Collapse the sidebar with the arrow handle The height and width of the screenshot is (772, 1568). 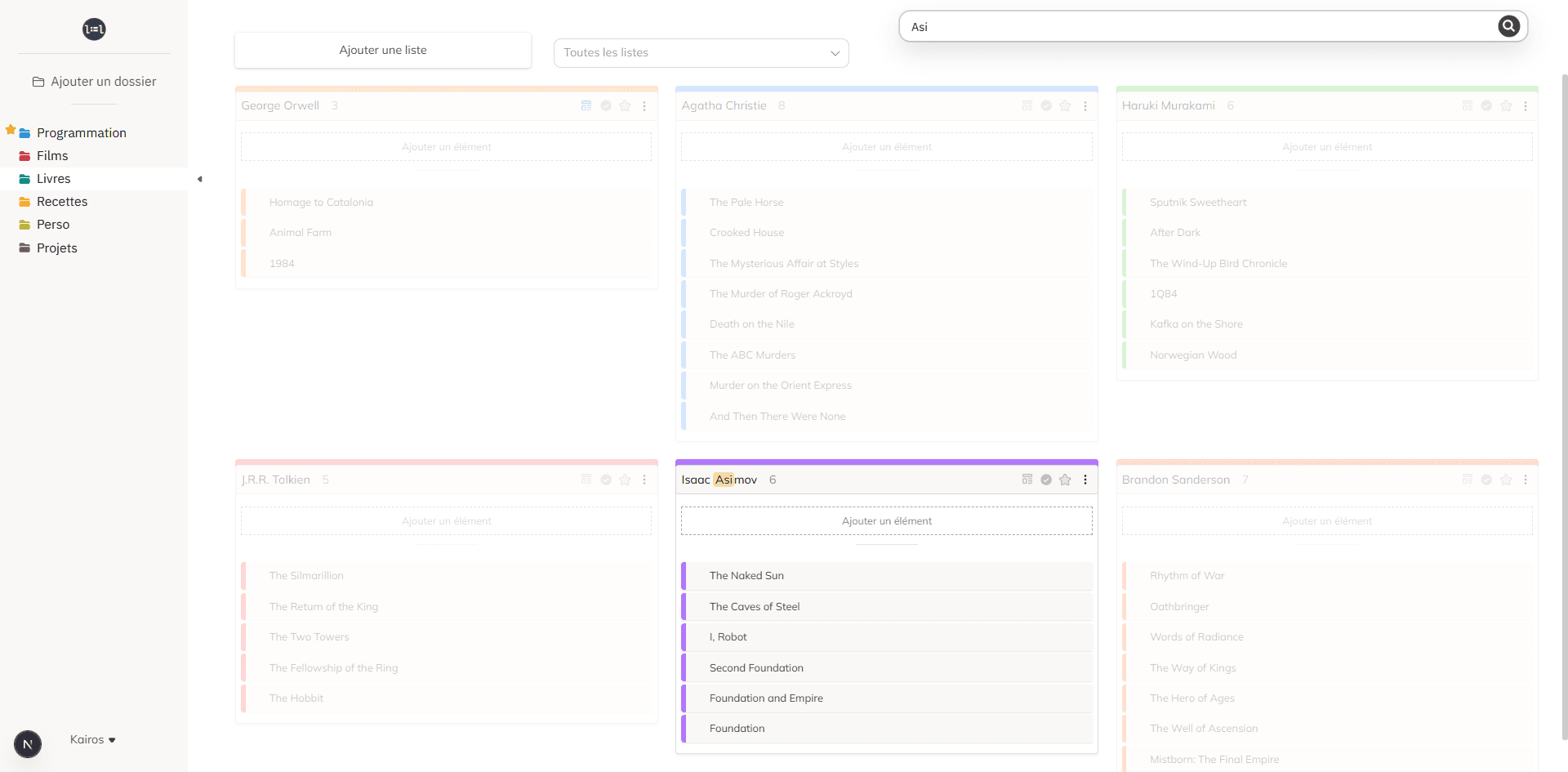tap(199, 179)
